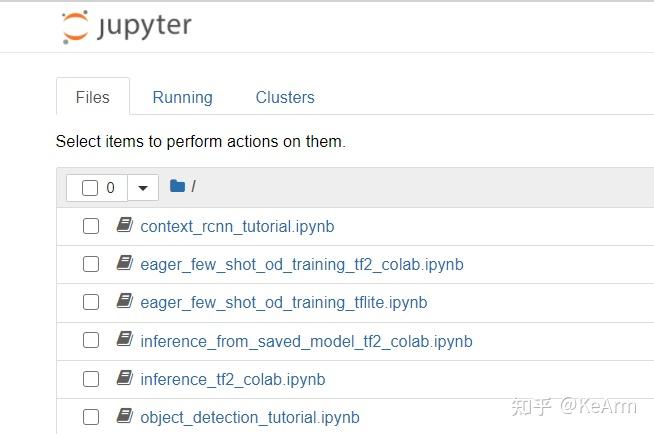Click the Jupyter logo
Image resolution: width=654 pixels, height=434 pixels.
point(127,27)
